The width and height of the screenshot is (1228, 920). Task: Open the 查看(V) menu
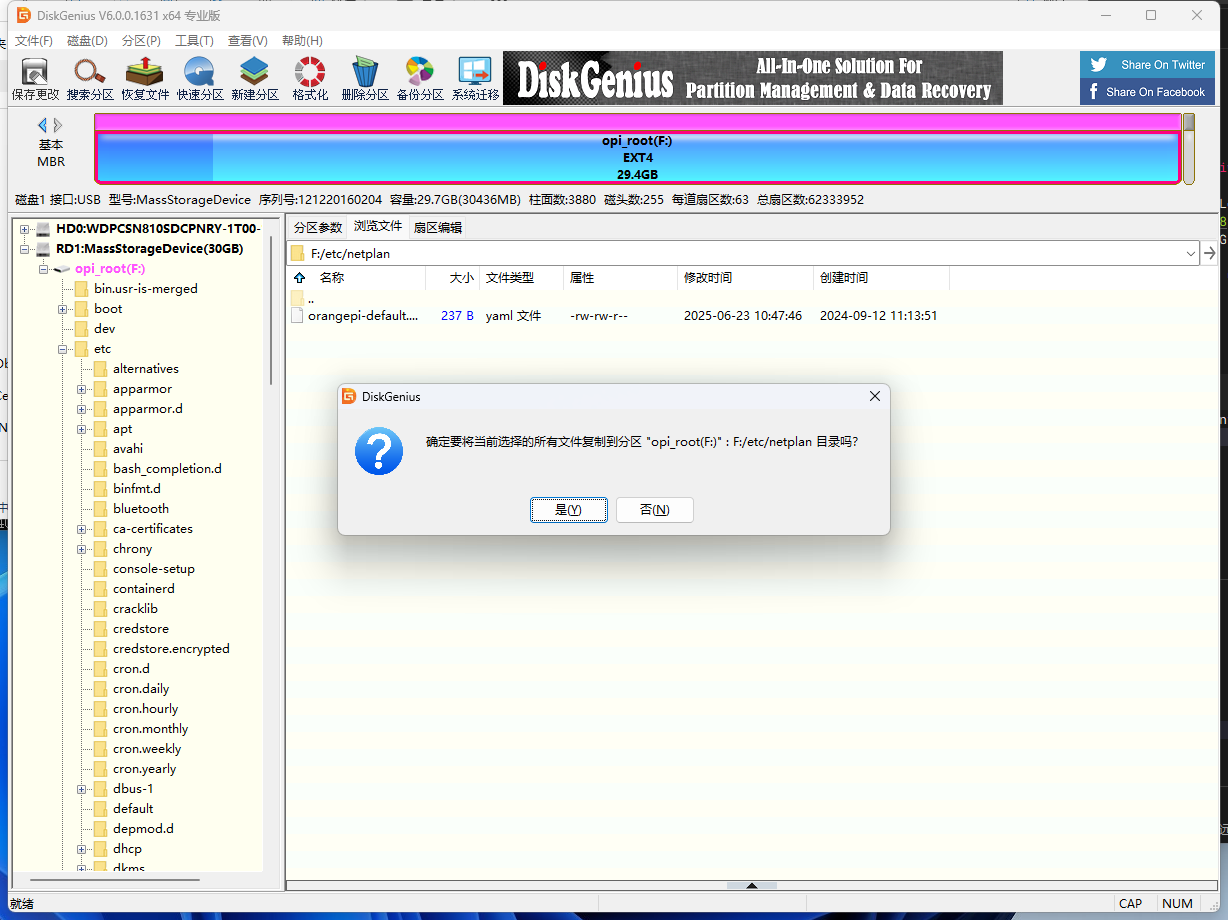pyautogui.click(x=247, y=41)
